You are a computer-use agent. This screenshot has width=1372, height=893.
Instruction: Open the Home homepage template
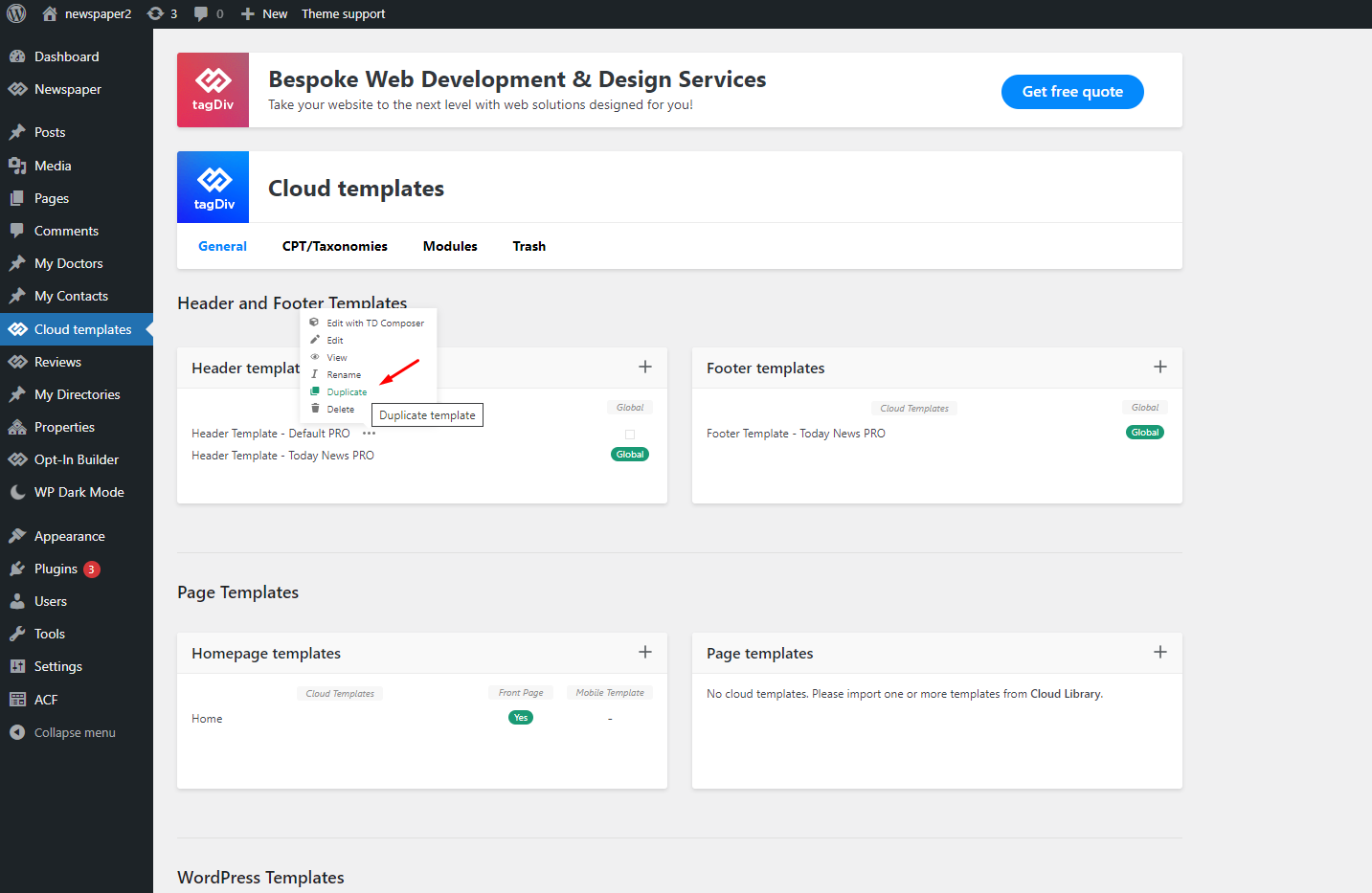(207, 719)
